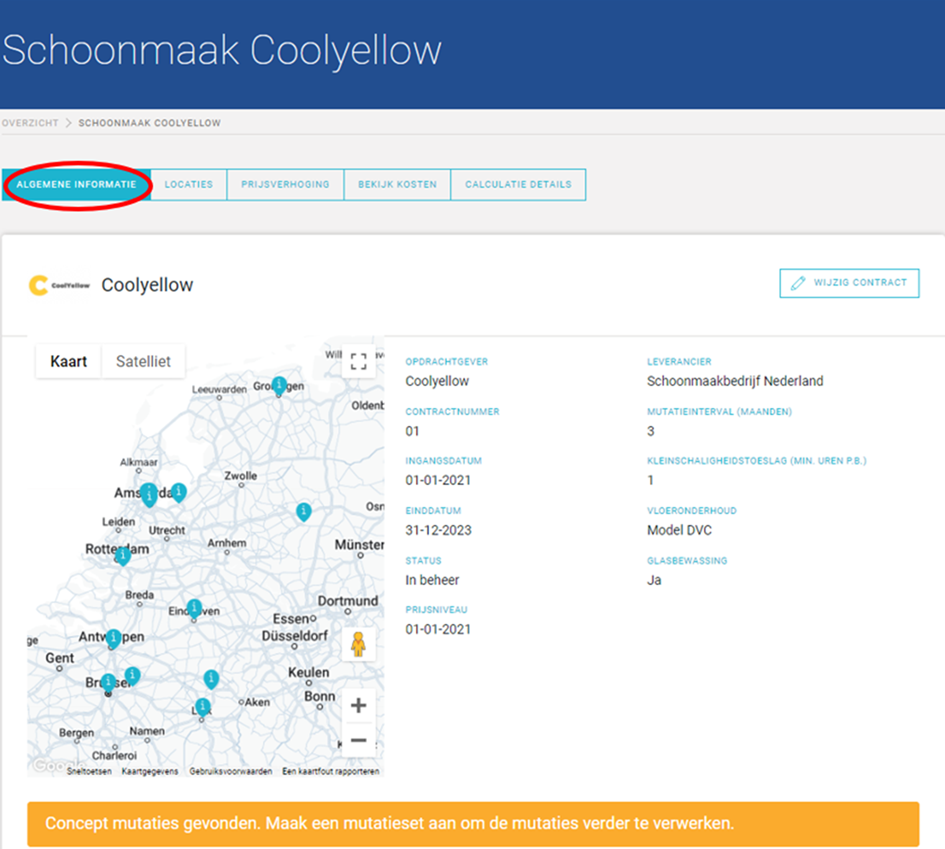Click the Vloeronderhoud value Model DVC

tap(679, 530)
